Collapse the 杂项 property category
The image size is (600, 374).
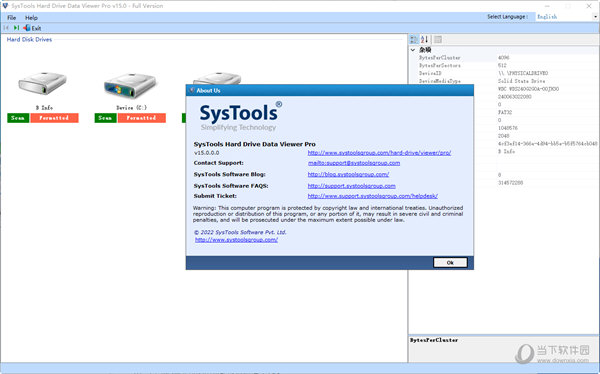(413, 50)
